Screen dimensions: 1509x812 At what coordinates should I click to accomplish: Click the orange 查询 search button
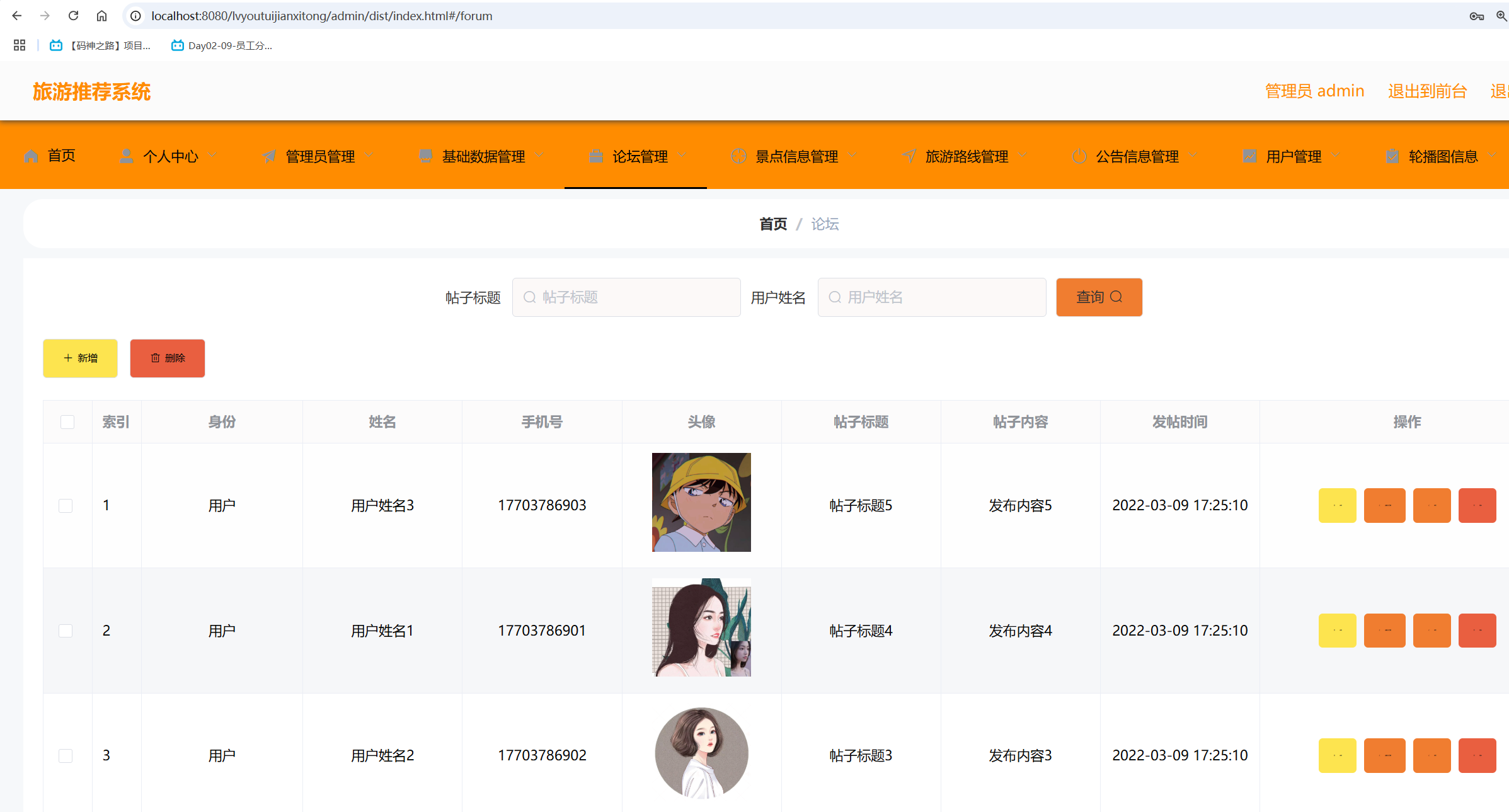[1099, 297]
